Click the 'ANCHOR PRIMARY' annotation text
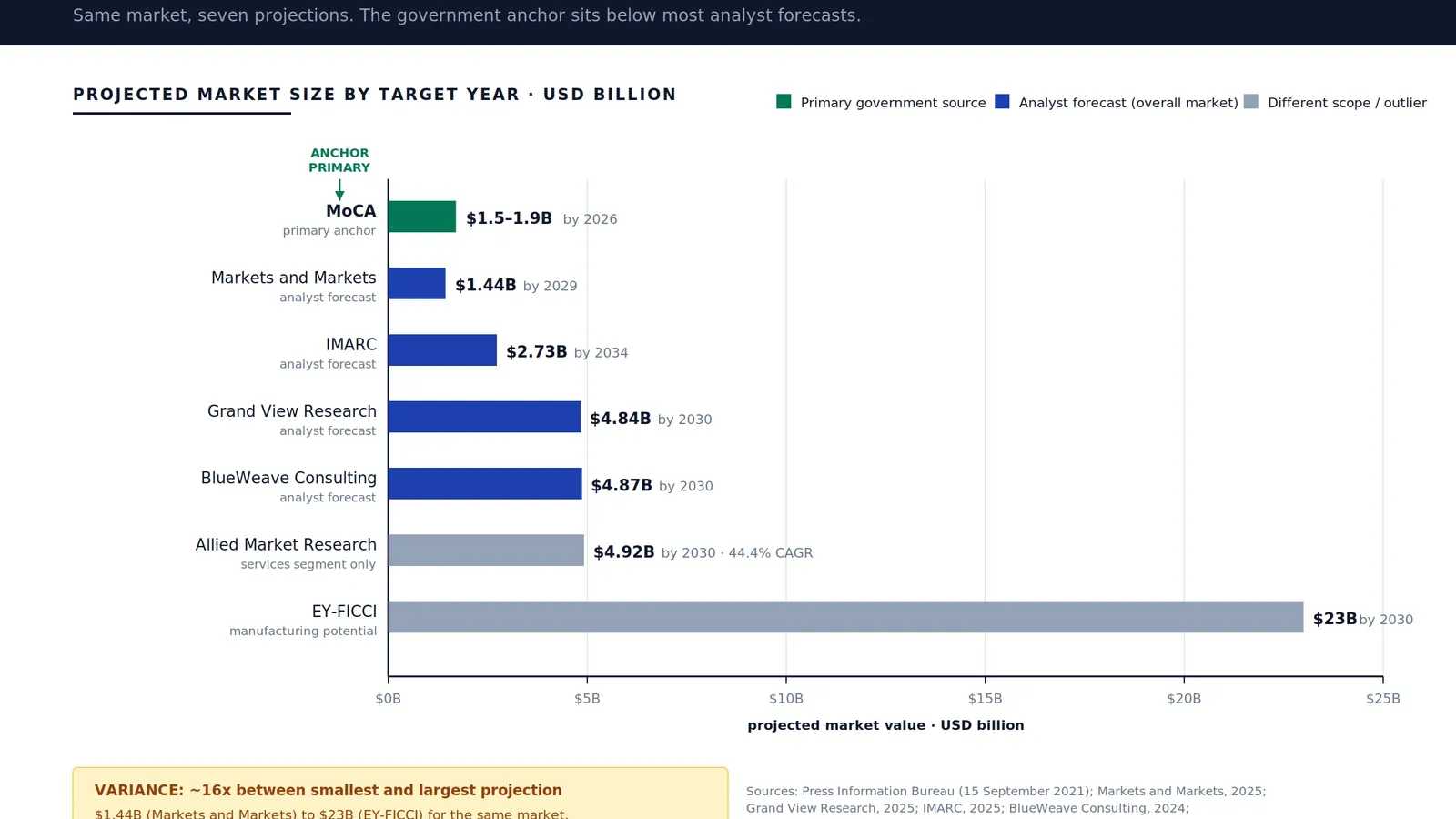 pos(339,160)
